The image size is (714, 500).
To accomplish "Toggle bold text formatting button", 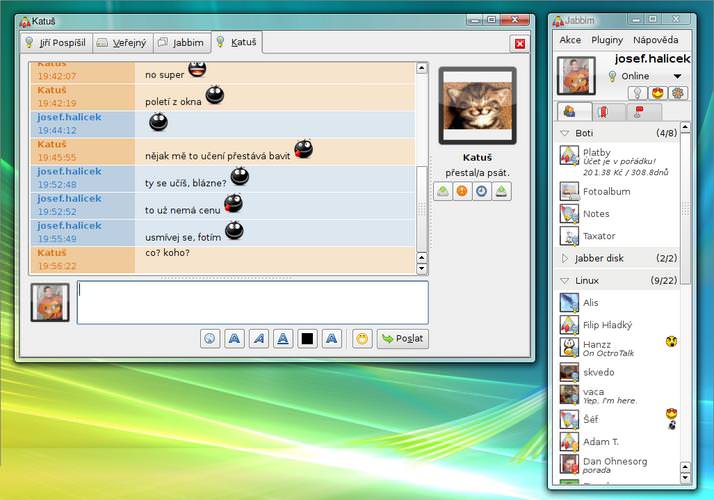I will click(x=235, y=339).
